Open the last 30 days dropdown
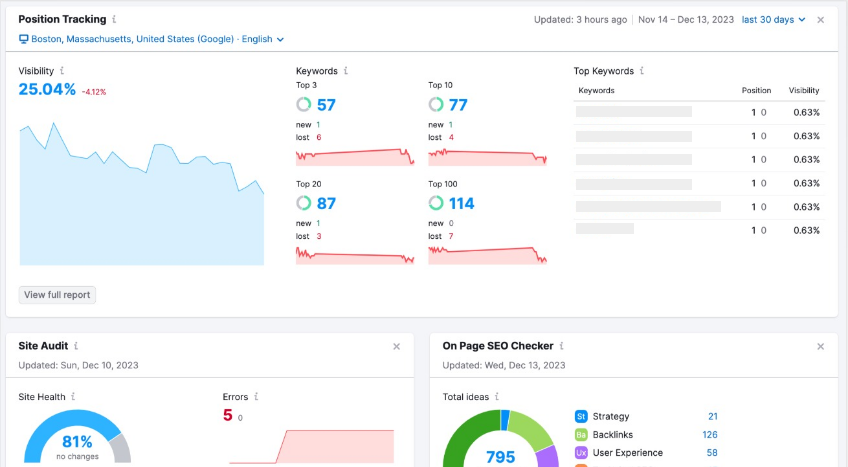Screen dimensions: 848x467 click(773, 19)
